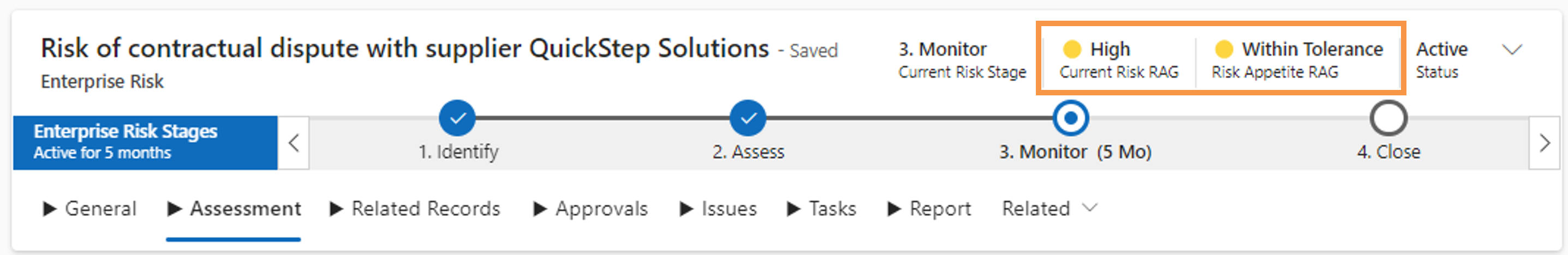
Task: Expand the header fields chevron near Status
Action: (x=1513, y=49)
